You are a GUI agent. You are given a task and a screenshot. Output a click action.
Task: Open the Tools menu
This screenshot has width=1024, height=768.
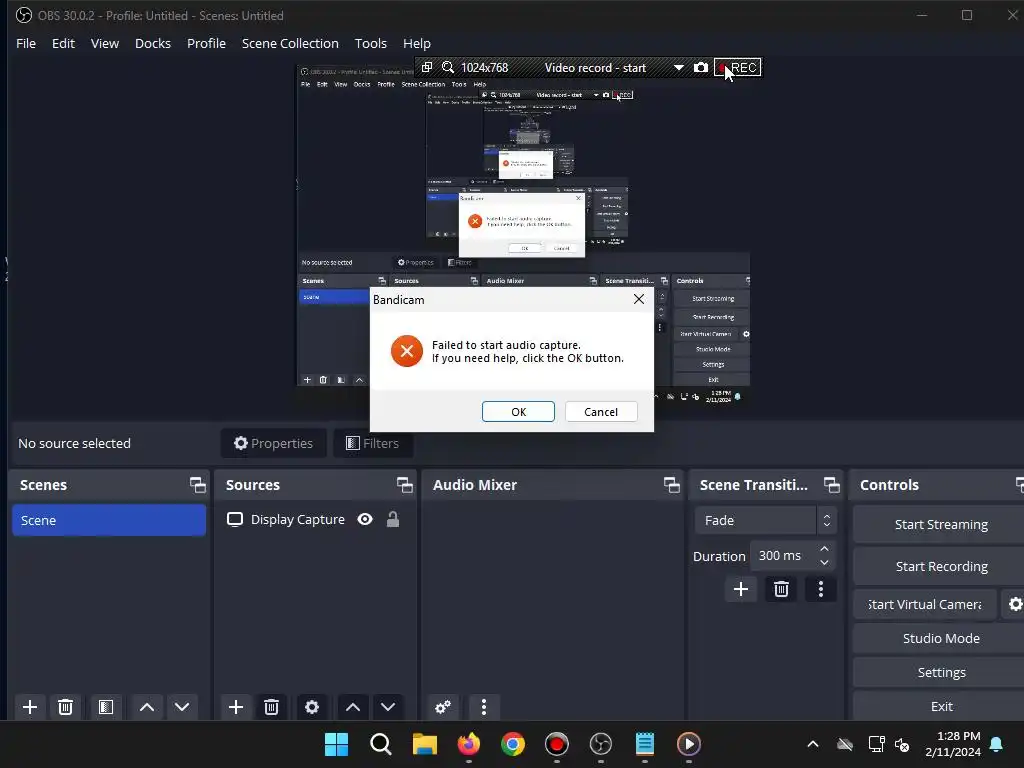coord(370,43)
